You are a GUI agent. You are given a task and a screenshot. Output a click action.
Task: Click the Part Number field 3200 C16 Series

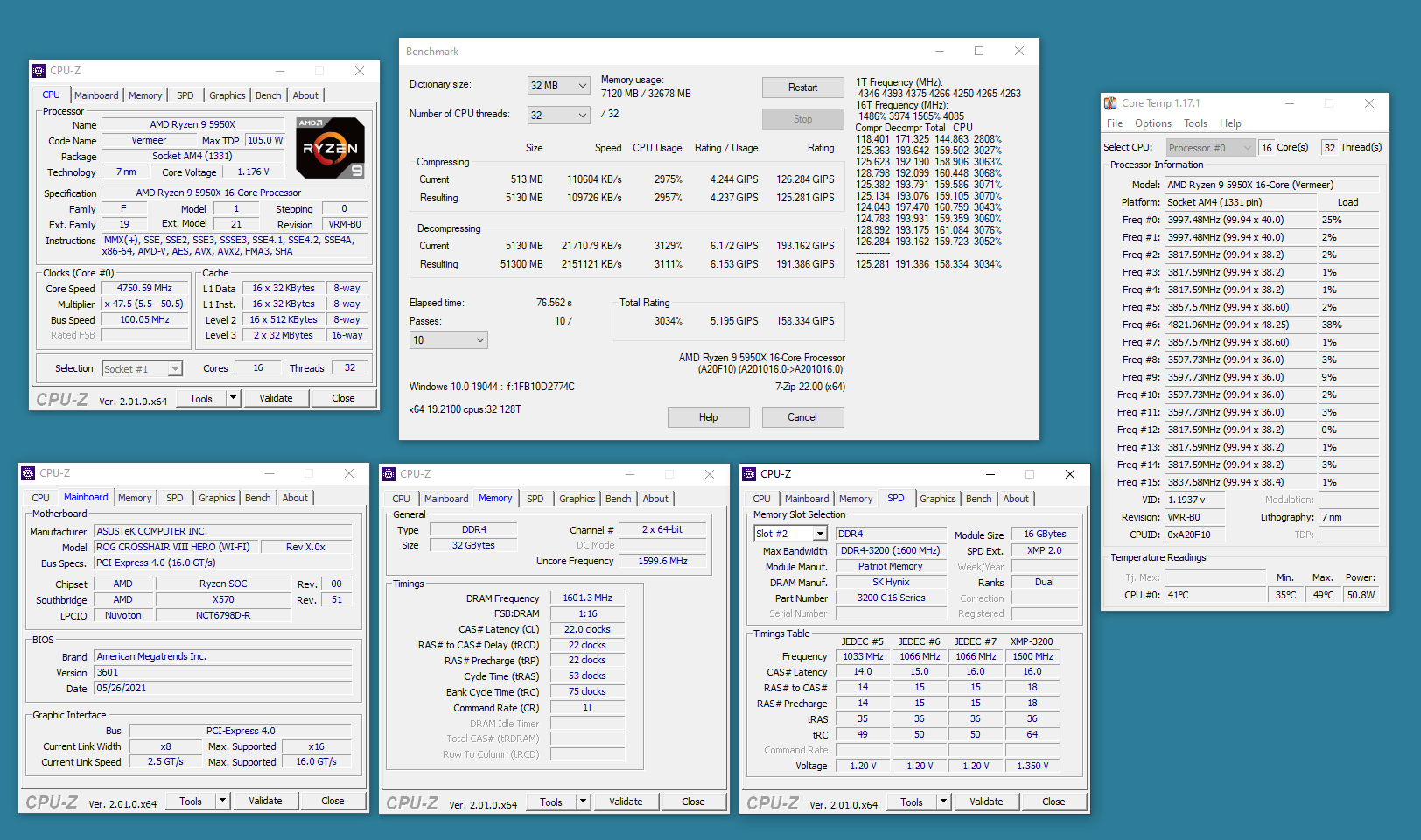(x=891, y=598)
